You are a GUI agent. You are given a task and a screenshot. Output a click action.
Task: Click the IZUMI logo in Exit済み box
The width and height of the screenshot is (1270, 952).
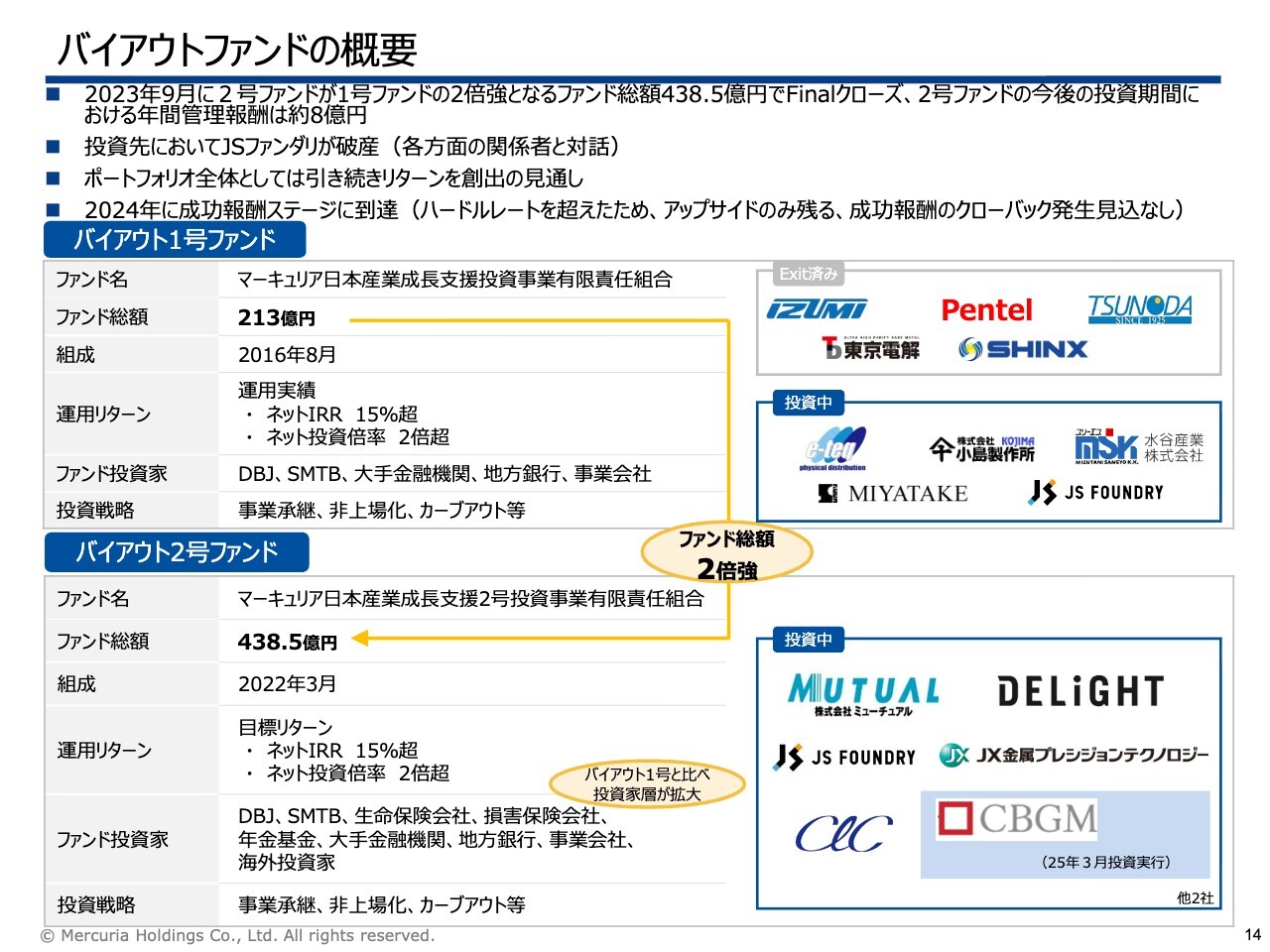tap(817, 310)
